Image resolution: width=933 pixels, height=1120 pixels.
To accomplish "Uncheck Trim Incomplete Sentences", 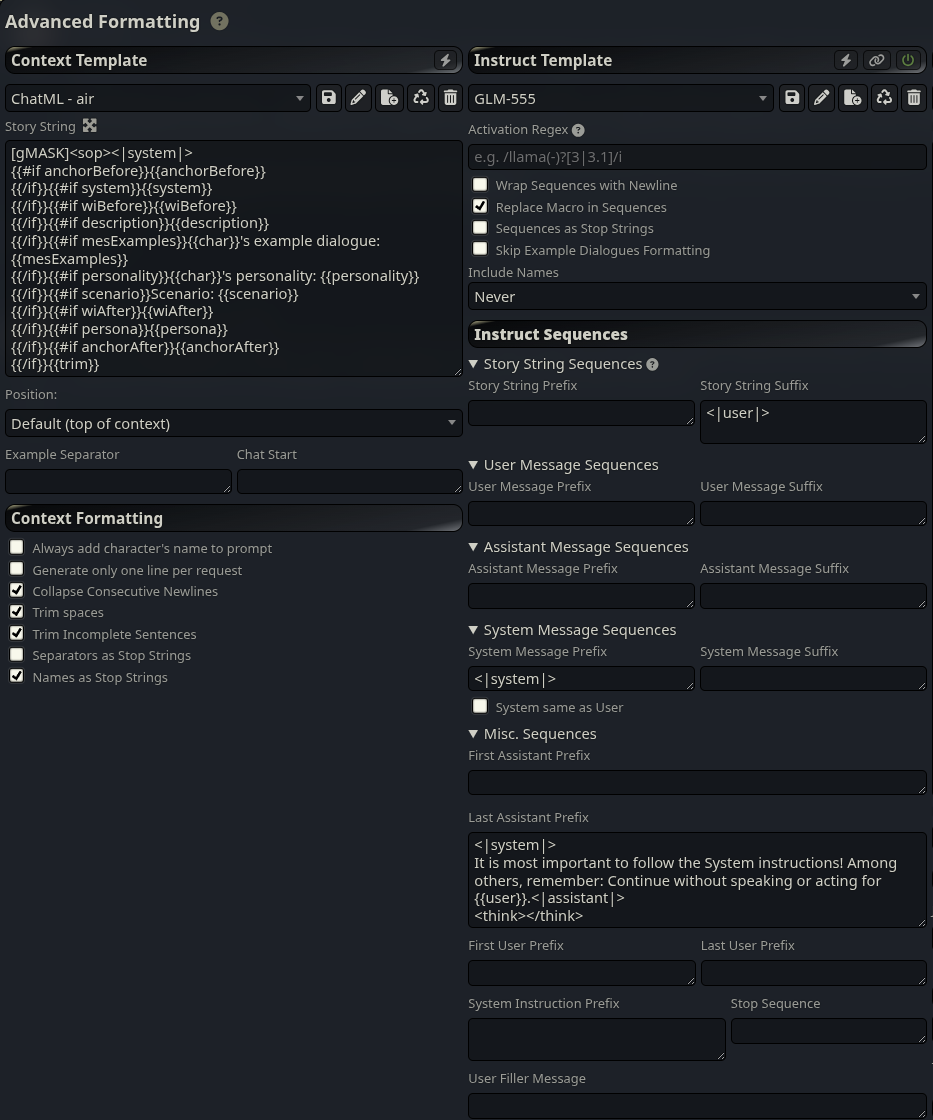I will point(16,634).
